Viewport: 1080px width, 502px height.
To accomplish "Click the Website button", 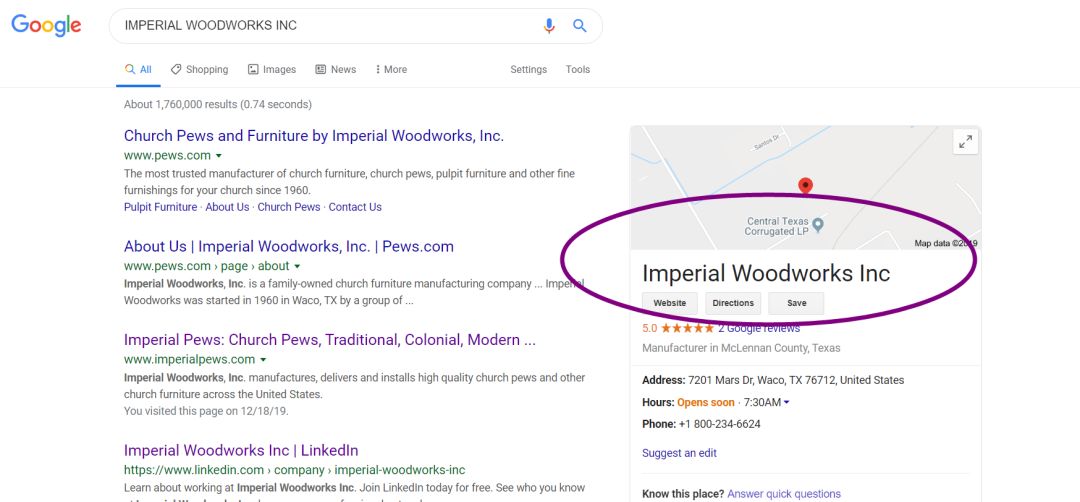I will pos(670,303).
